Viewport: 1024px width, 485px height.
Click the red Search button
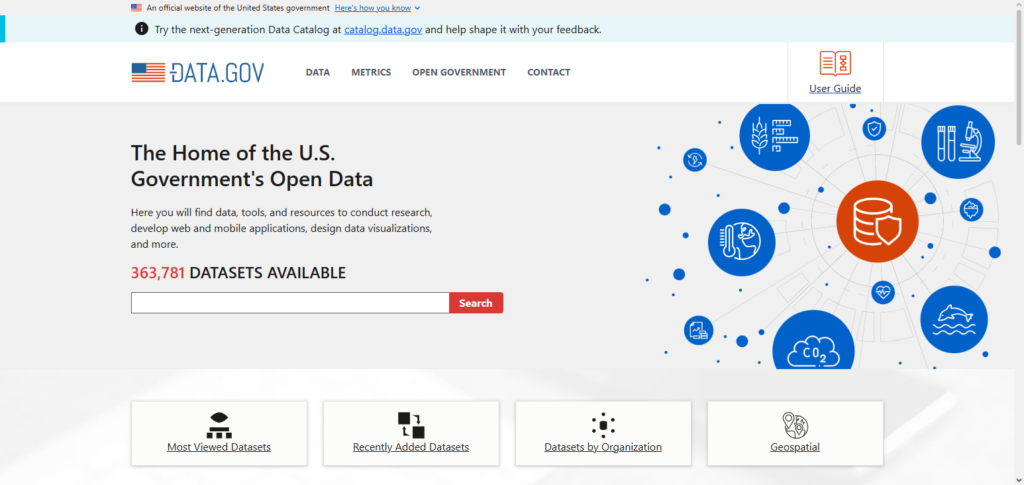click(x=476, y=303)
